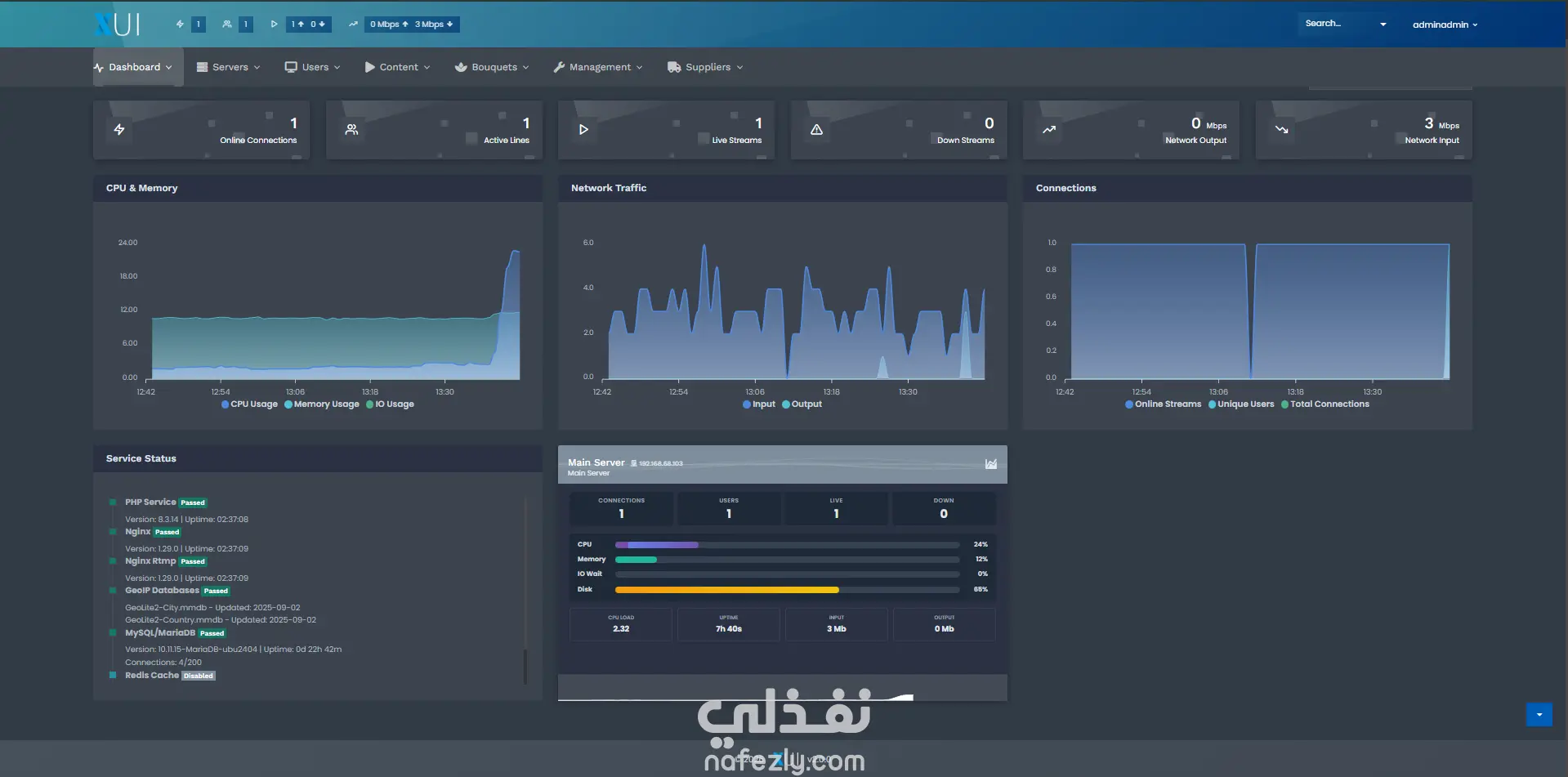
Task: Toggle CPU Usage series in the legend
Action: (249, 404)
